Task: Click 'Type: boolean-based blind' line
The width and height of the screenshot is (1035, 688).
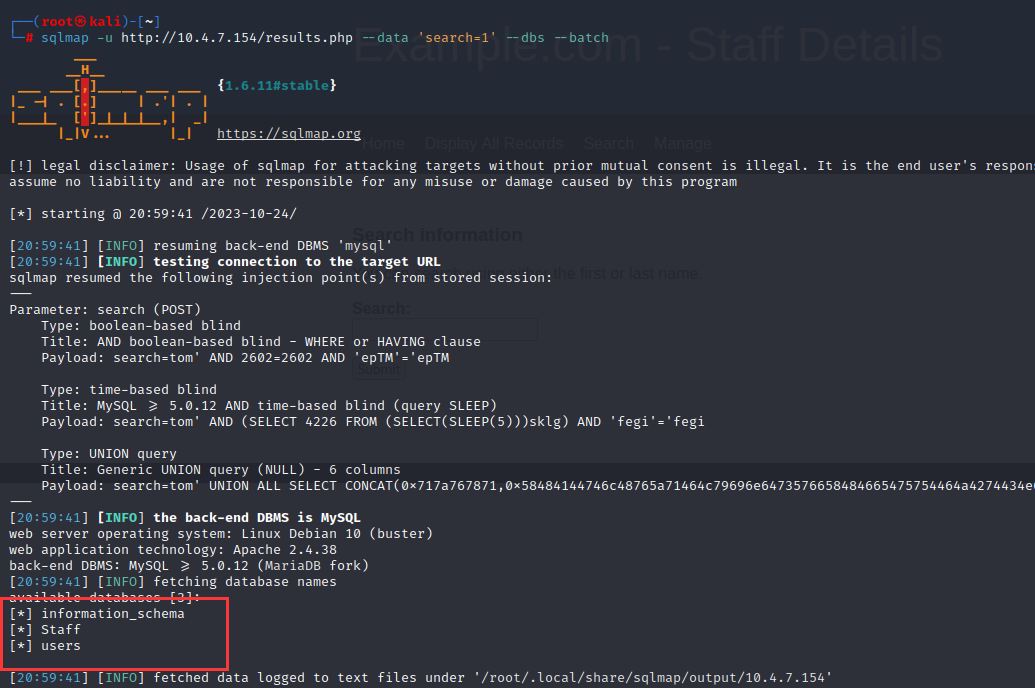Action: click(141, 326)
